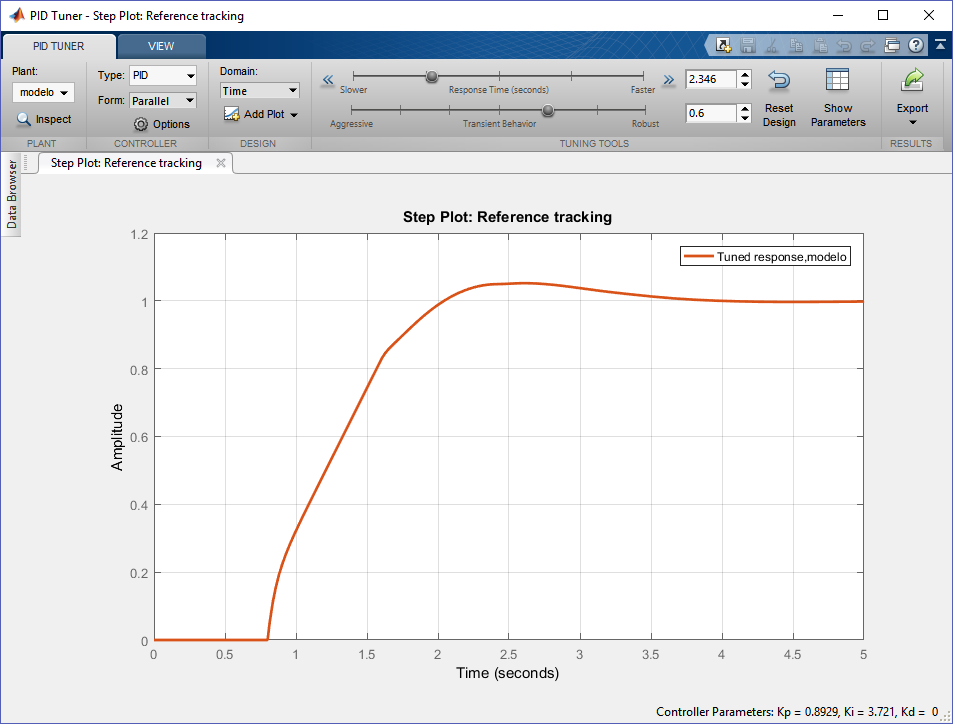Click the Response Time slider handle
Viewport: 953px width, 724px height.
(x=432, y=76)
